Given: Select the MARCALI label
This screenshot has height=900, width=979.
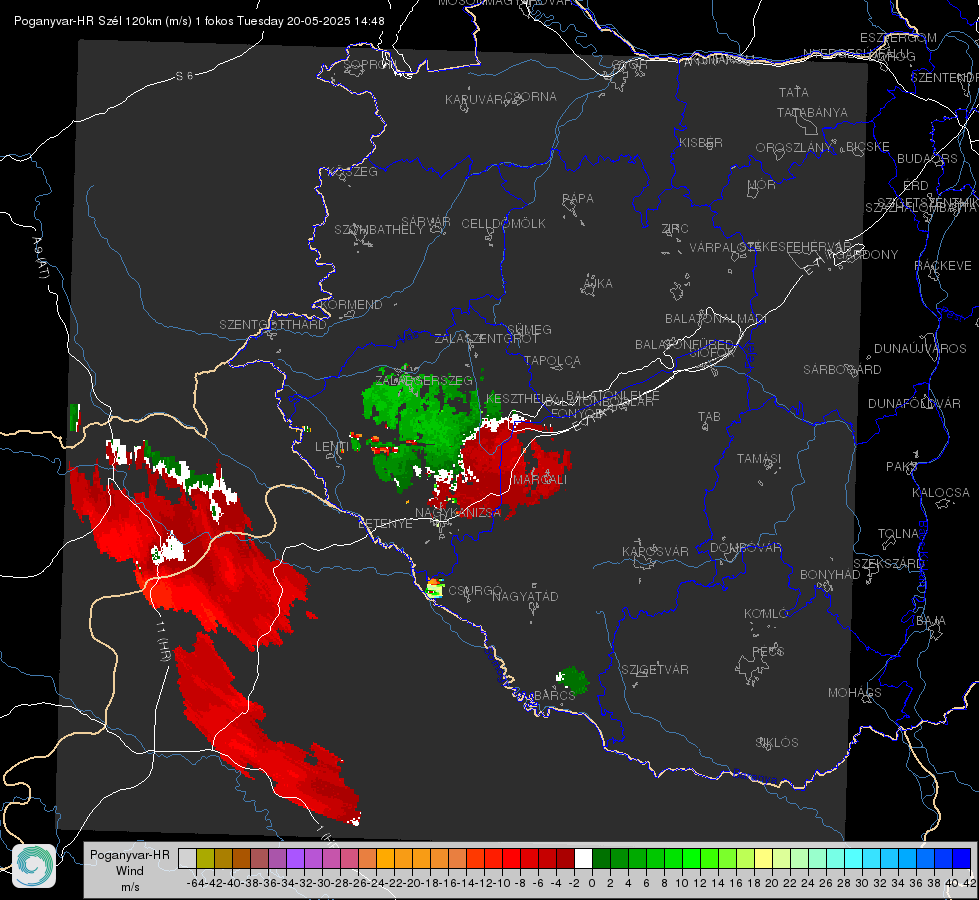Looking at the screenshot, I should [x=540, y=480].
